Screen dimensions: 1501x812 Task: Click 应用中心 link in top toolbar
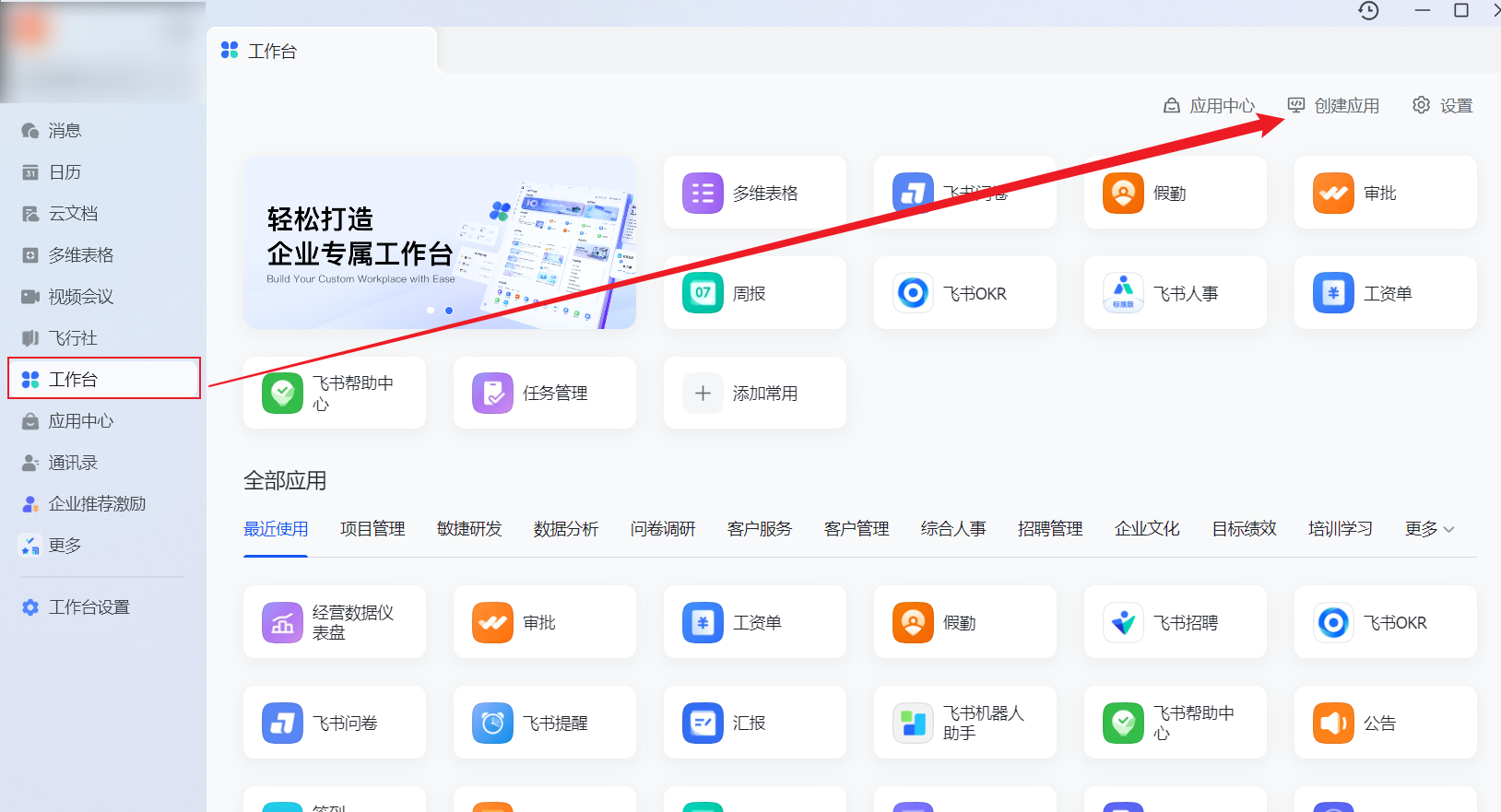point(1209,106)
